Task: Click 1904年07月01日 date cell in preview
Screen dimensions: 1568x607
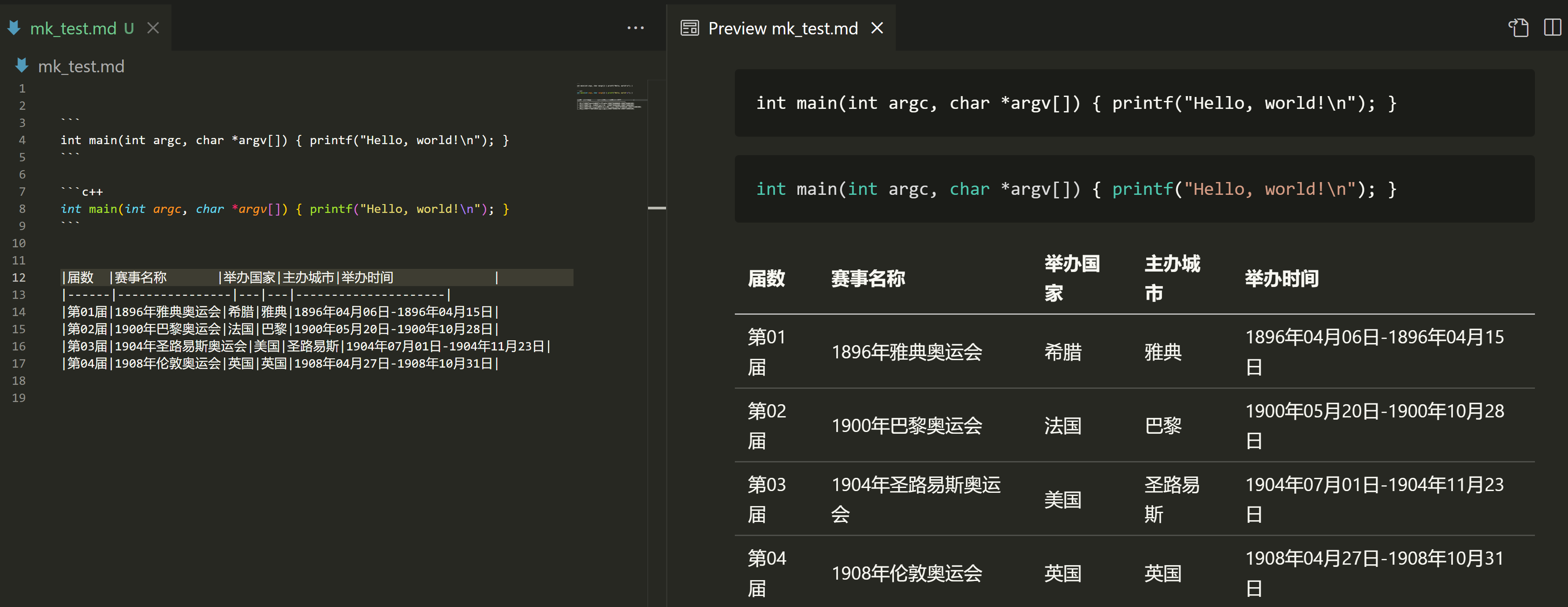Action: [x=1374, y=499]
